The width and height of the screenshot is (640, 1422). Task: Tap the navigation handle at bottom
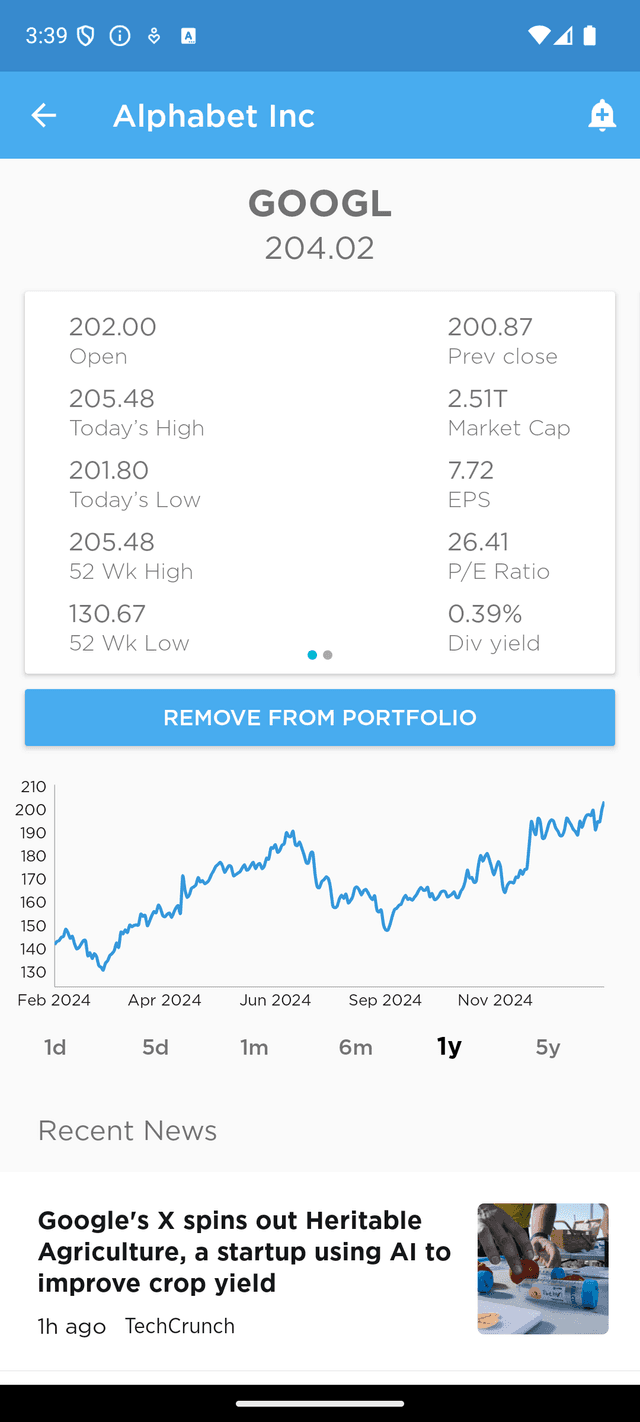click(x=320, y=1406)
